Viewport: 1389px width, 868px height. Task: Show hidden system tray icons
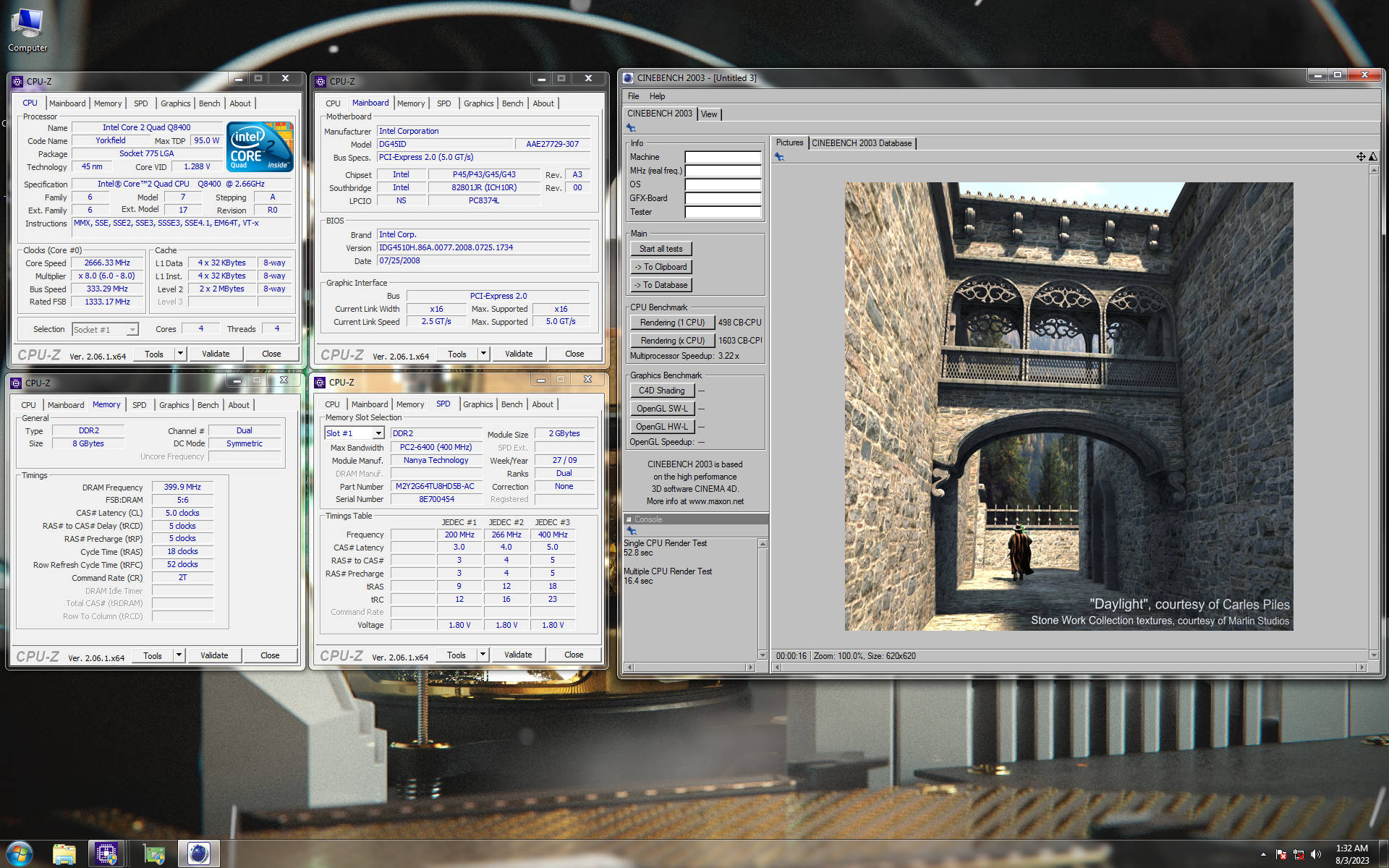[1263, 854]
